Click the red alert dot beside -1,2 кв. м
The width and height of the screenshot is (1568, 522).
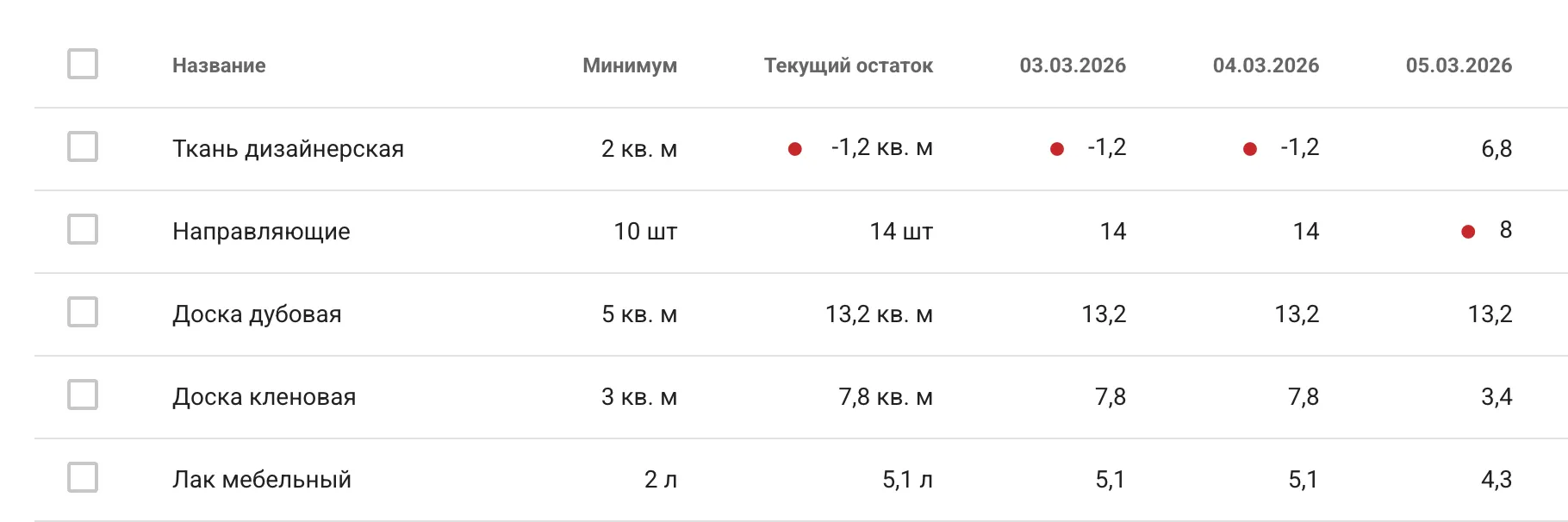[794, 148]
